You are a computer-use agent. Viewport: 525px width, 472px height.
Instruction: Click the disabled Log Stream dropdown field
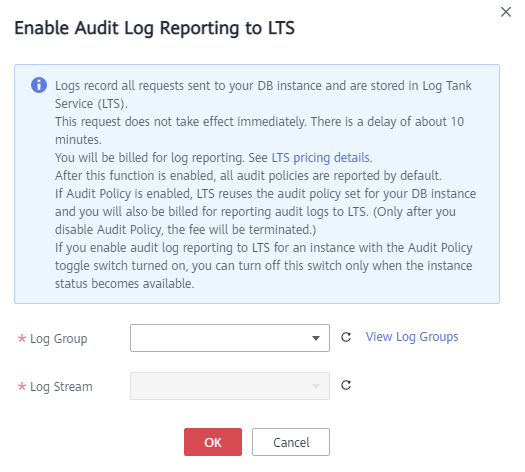[230, 386]
